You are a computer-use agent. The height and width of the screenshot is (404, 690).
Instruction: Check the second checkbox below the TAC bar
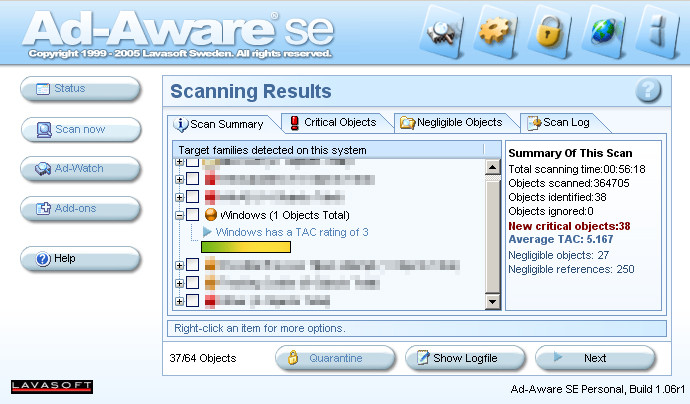[x=192, y=283]
